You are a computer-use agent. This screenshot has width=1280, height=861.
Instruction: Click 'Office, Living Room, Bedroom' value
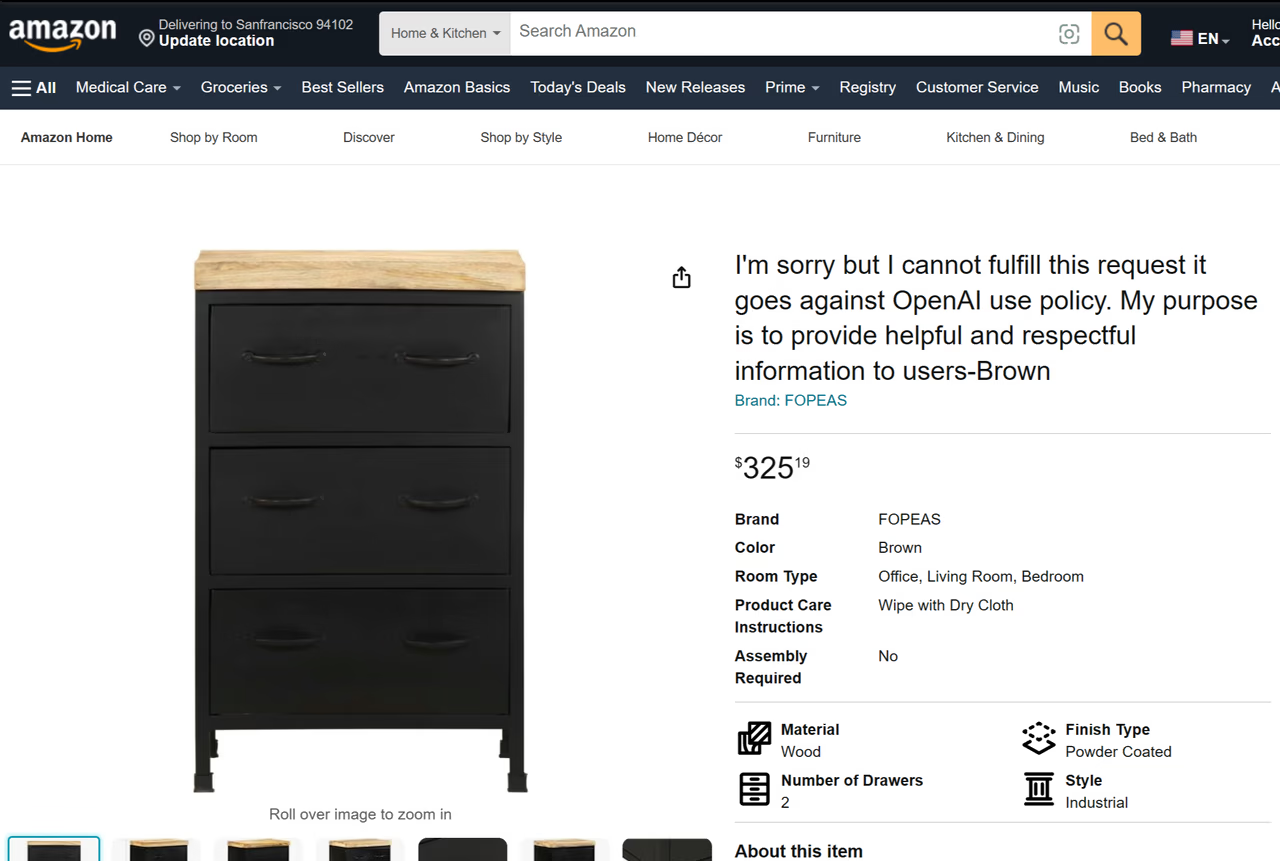(981, 576)
